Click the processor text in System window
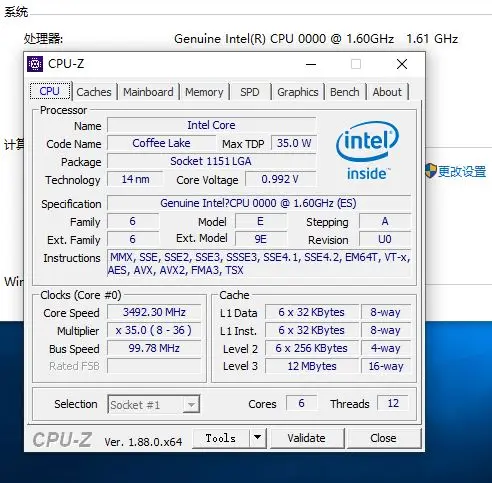The image size is (492, 483). pyautogui.click(x=316, y=39)
